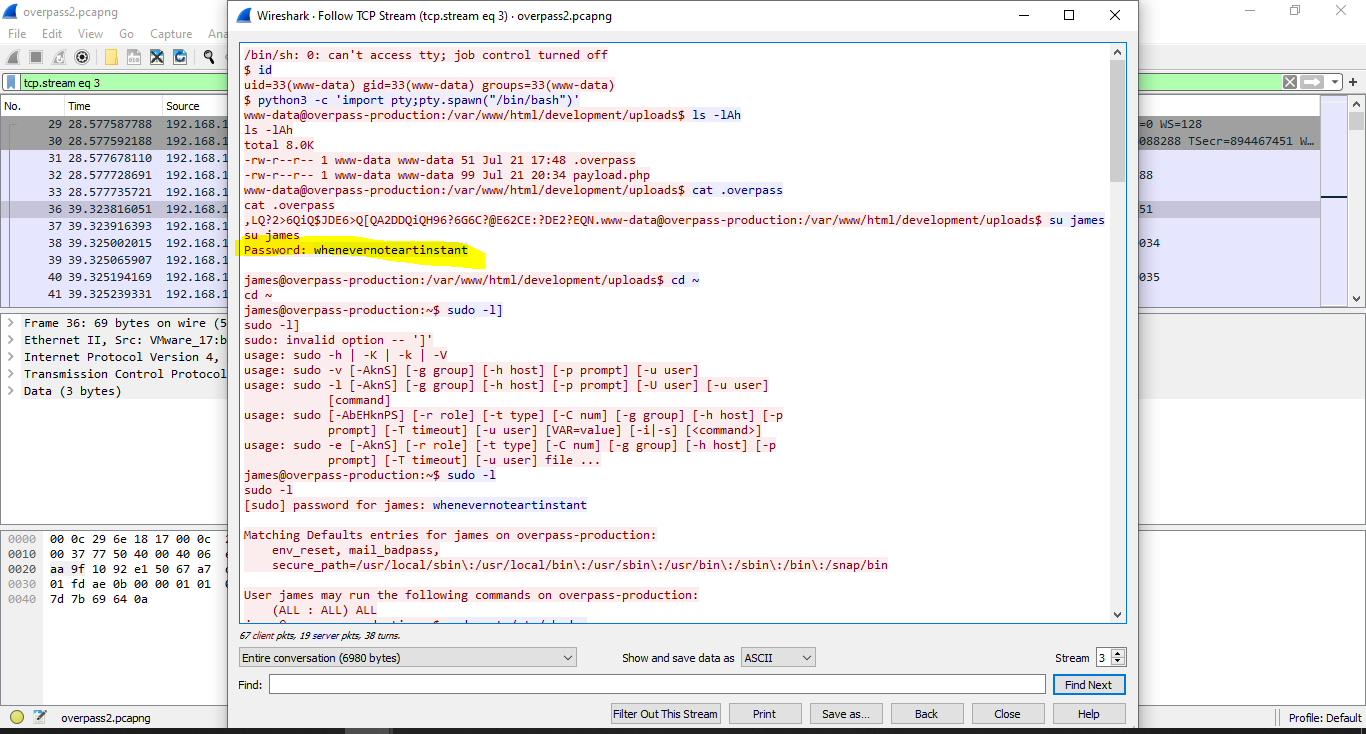Open a capture file folder icon

pos(111,57)
